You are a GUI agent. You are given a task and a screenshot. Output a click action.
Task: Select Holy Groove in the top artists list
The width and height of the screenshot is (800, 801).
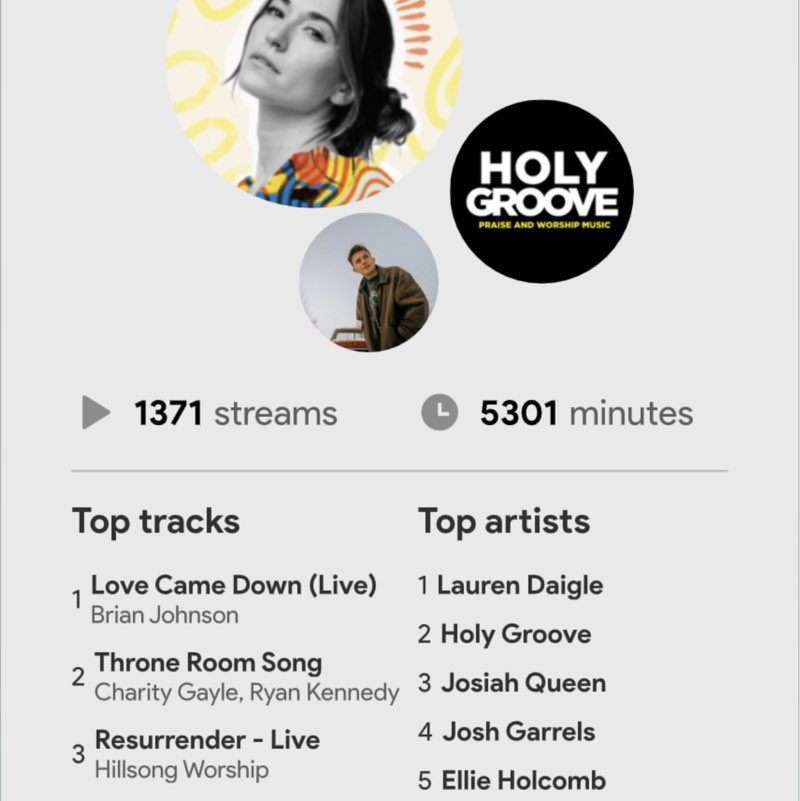tap(515, 634)
